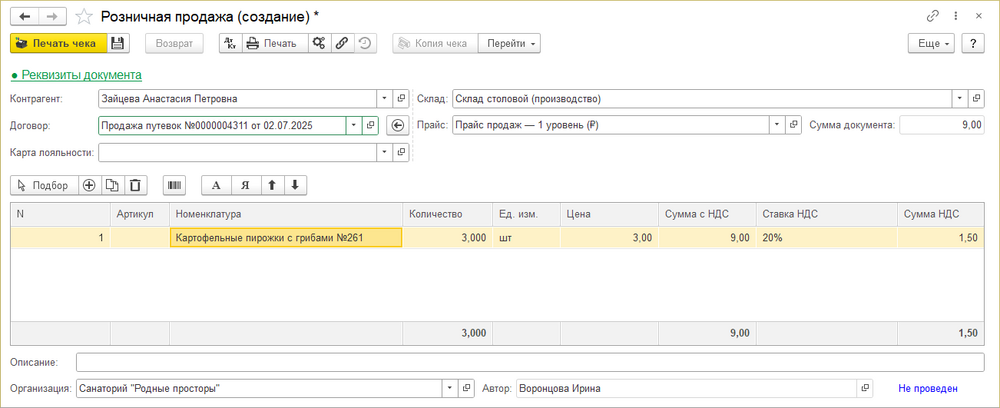Screen dimensions: 1000x408
Task: Click the barcode scan icon
Action: click(175, 185)
